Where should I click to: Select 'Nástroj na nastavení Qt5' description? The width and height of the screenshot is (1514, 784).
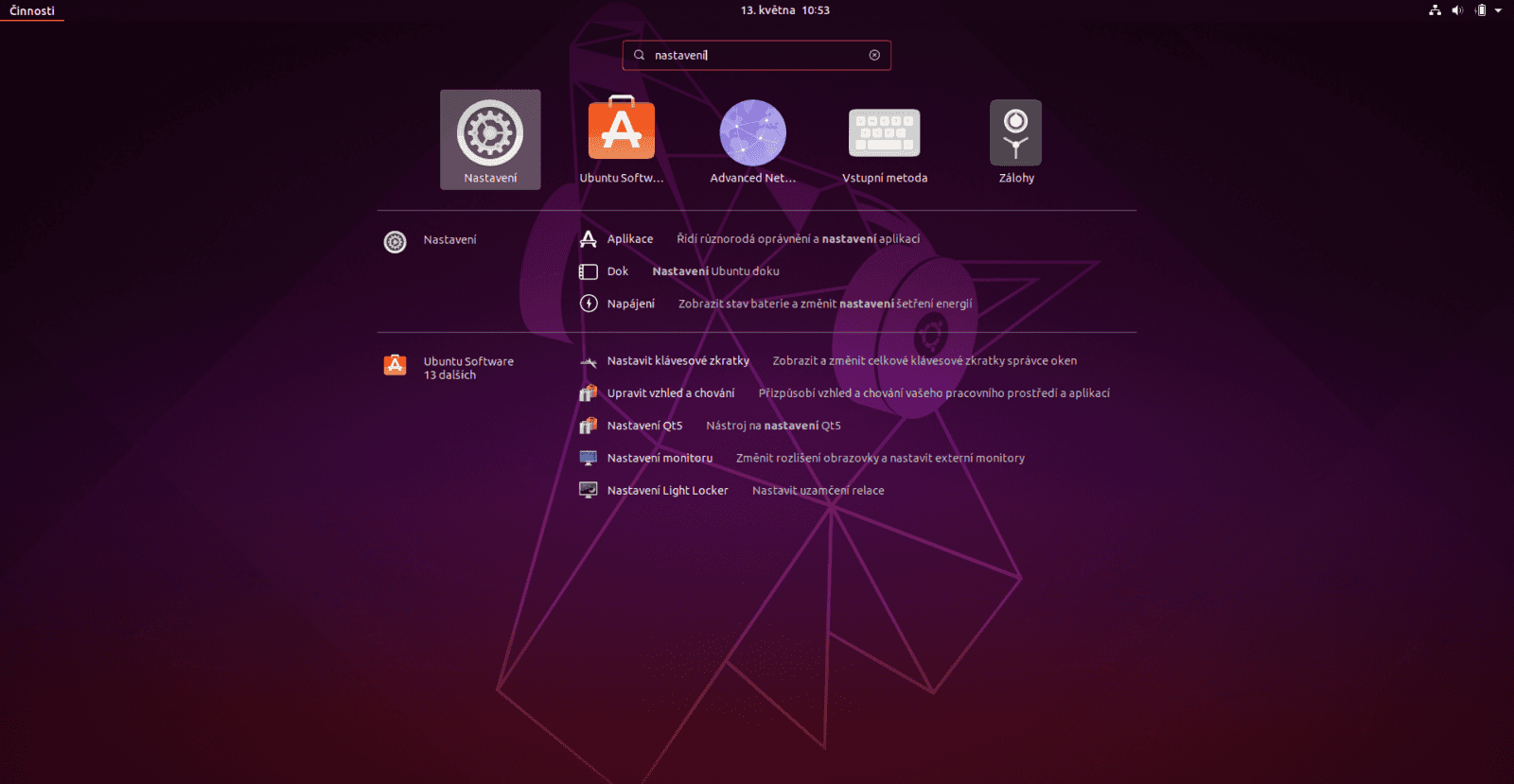click(x=773, y=426)
